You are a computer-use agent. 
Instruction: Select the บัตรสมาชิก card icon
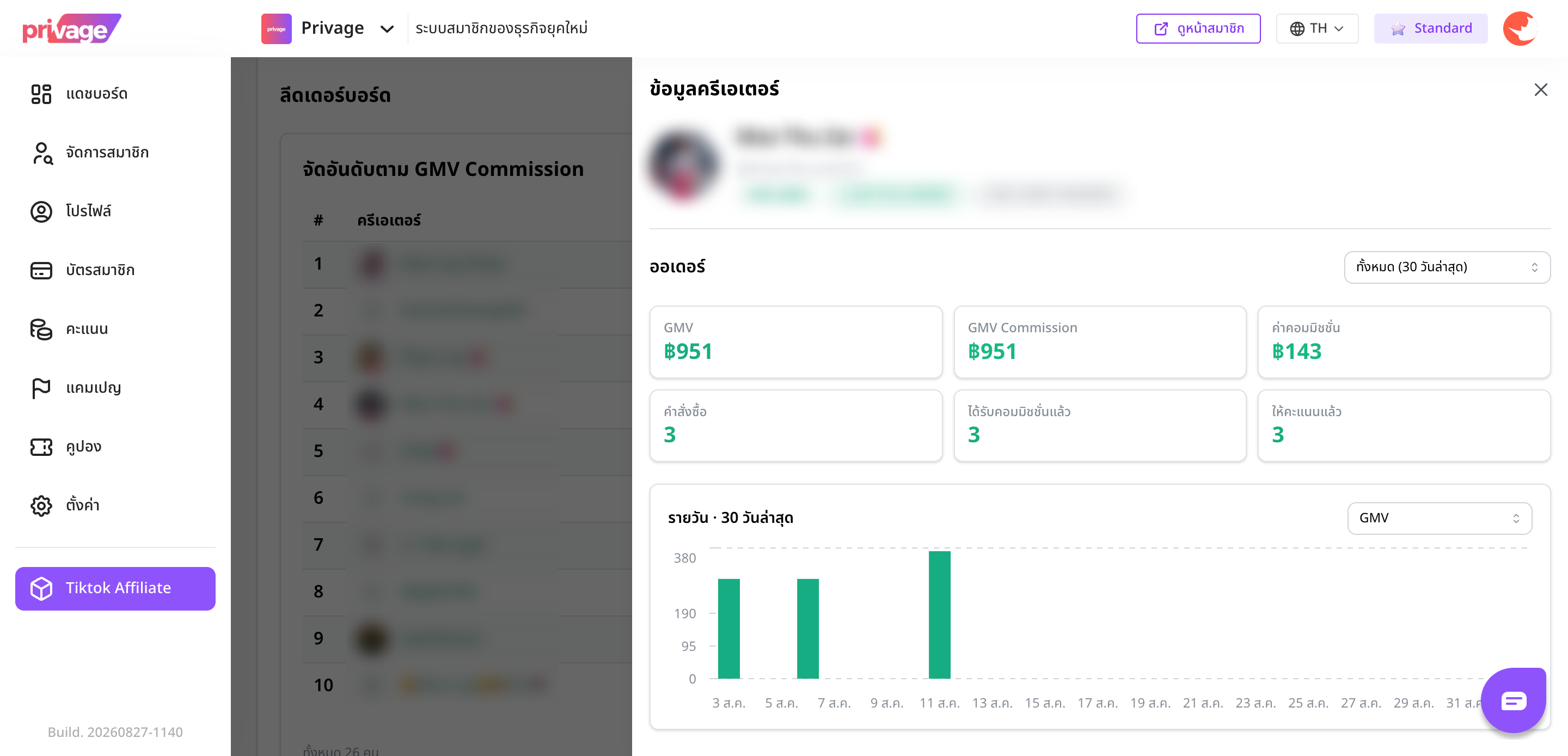[41, 270]
